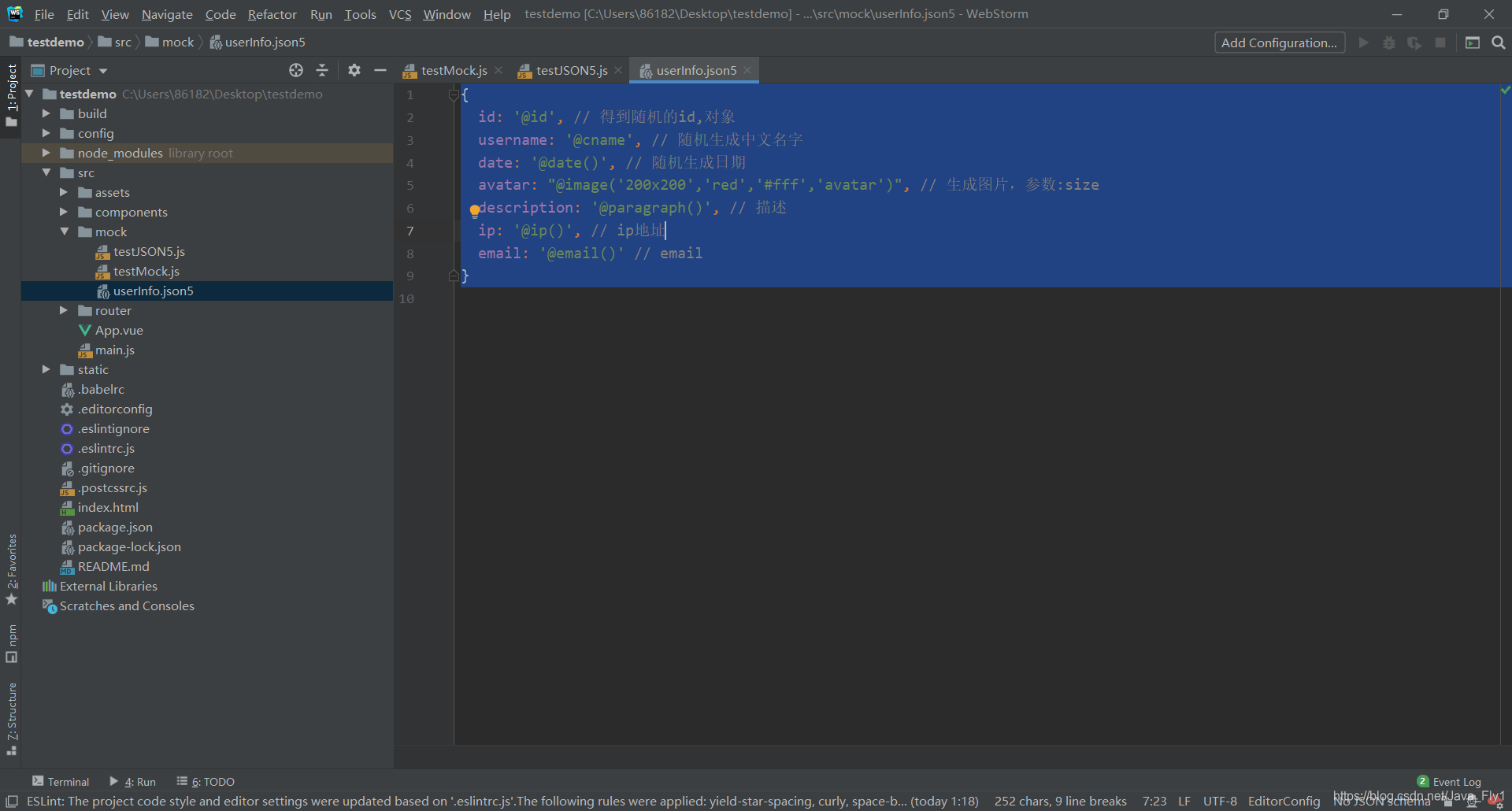Image resolution: width=1512 pixels, height=811 pixels.
Task: Switch to the testJSON5.js tab
Action: (x=572, y=70)
